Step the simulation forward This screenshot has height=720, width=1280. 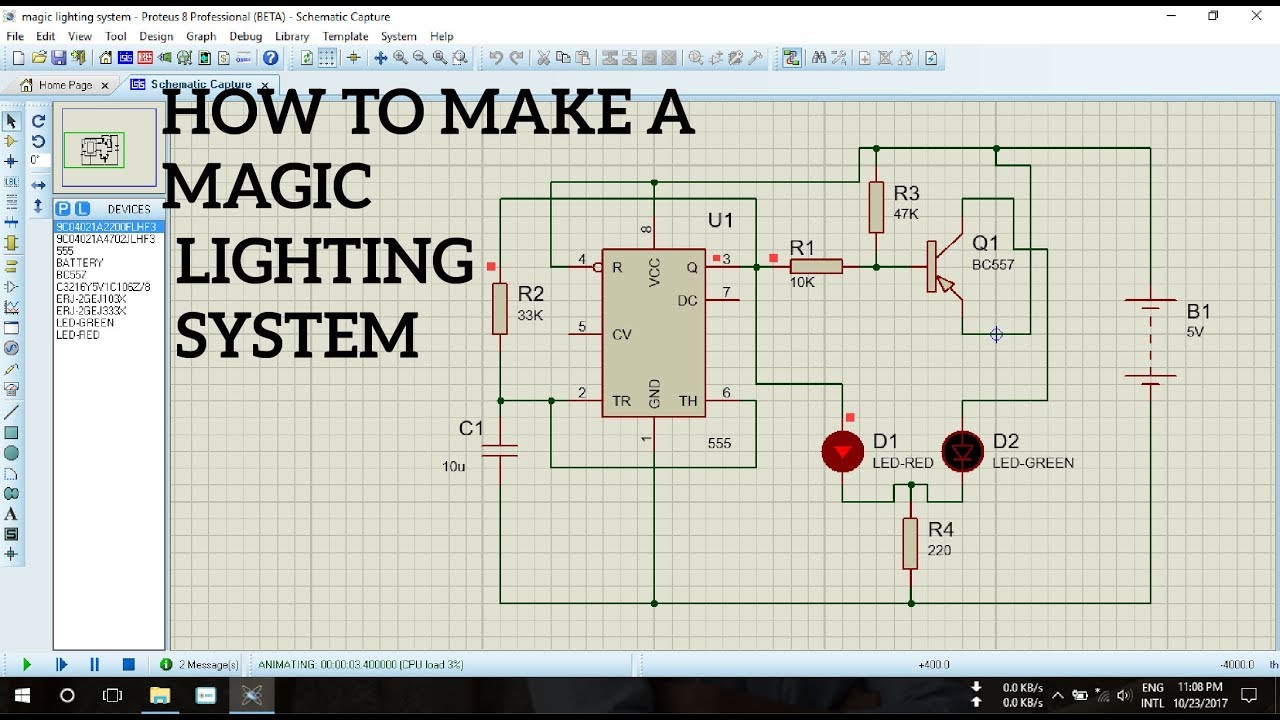pos(61,664)
